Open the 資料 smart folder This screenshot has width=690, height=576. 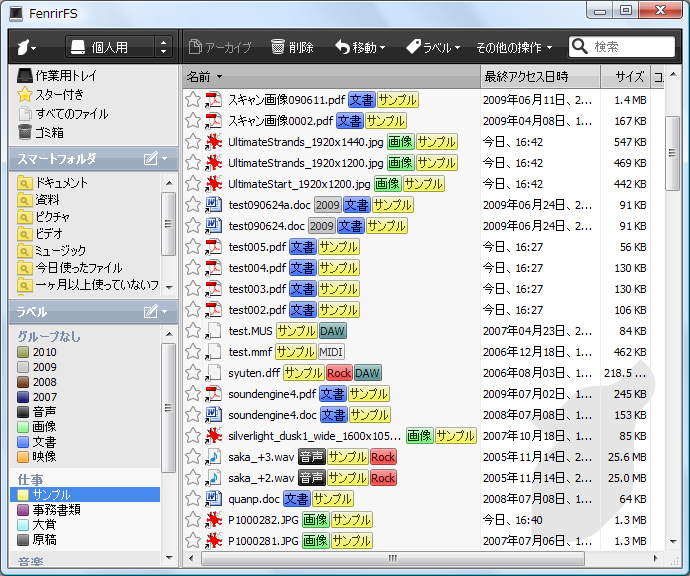click(38, 200)
